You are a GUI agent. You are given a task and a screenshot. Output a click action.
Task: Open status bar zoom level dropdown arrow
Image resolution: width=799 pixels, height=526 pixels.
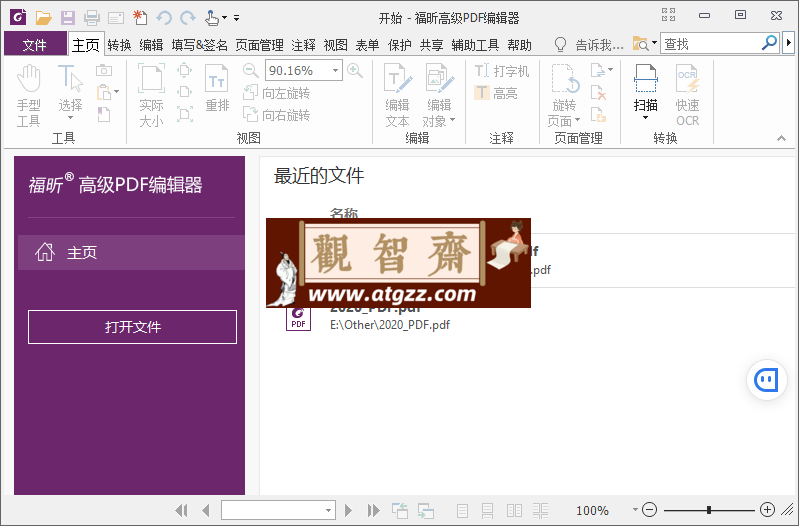(x=635, y=509)
